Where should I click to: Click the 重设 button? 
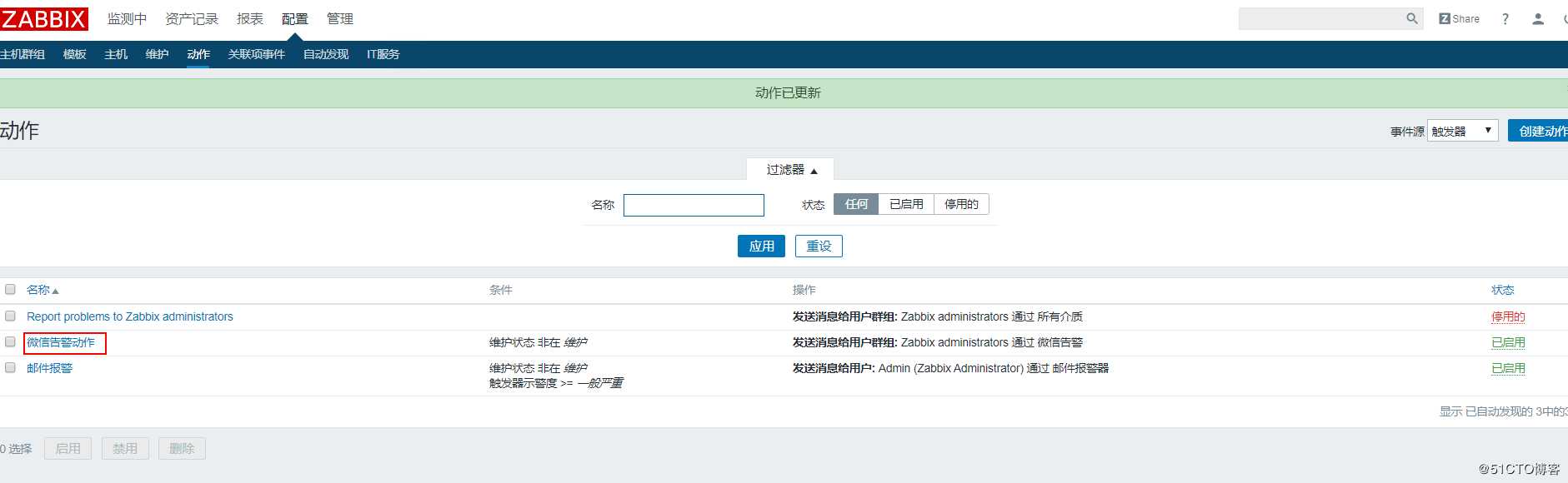pyautogui.click(x=819, y=246)
